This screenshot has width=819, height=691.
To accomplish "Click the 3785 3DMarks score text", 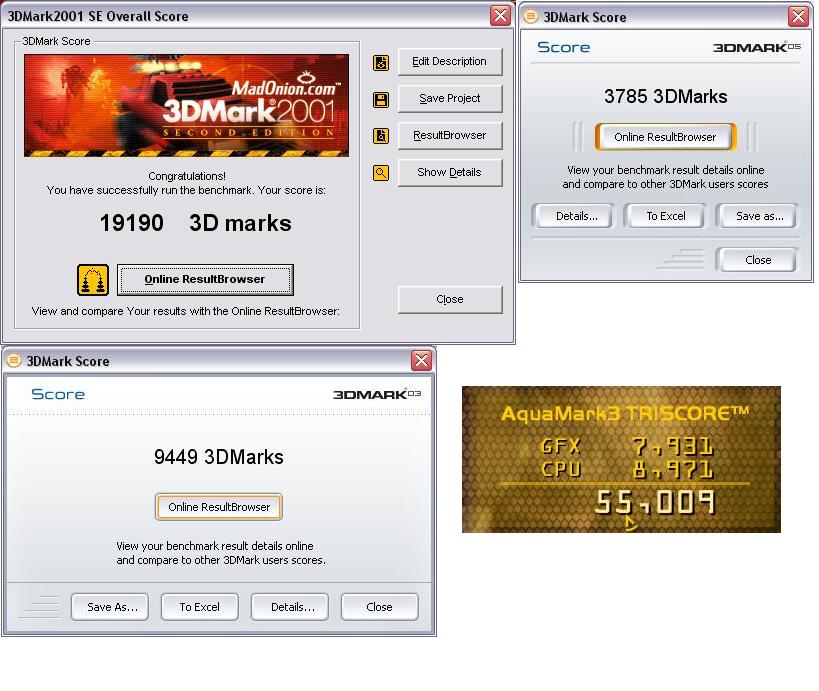I will (x=665, y=96).
